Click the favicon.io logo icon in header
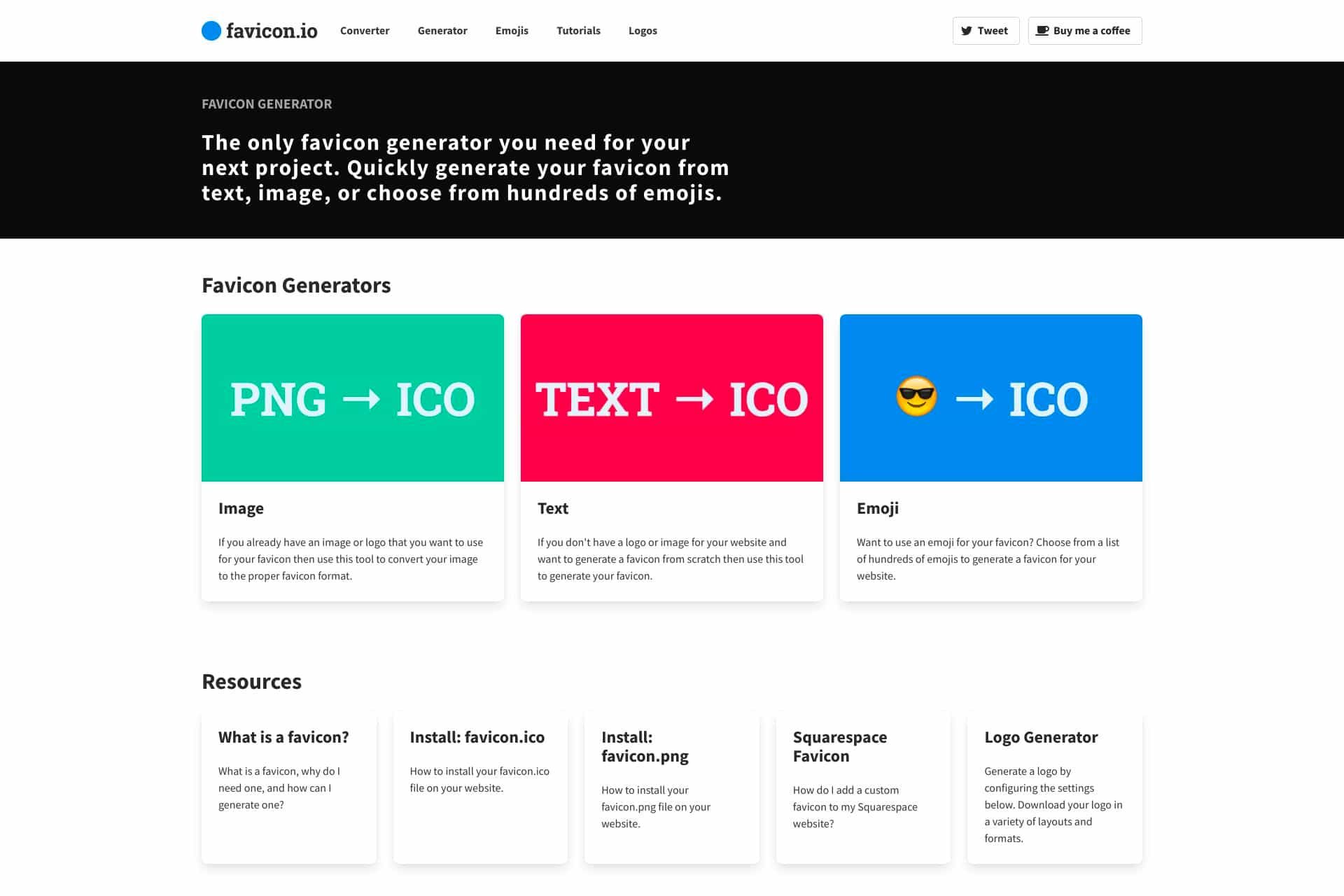This screenshot has width=1344, height=896. (211, 30)
